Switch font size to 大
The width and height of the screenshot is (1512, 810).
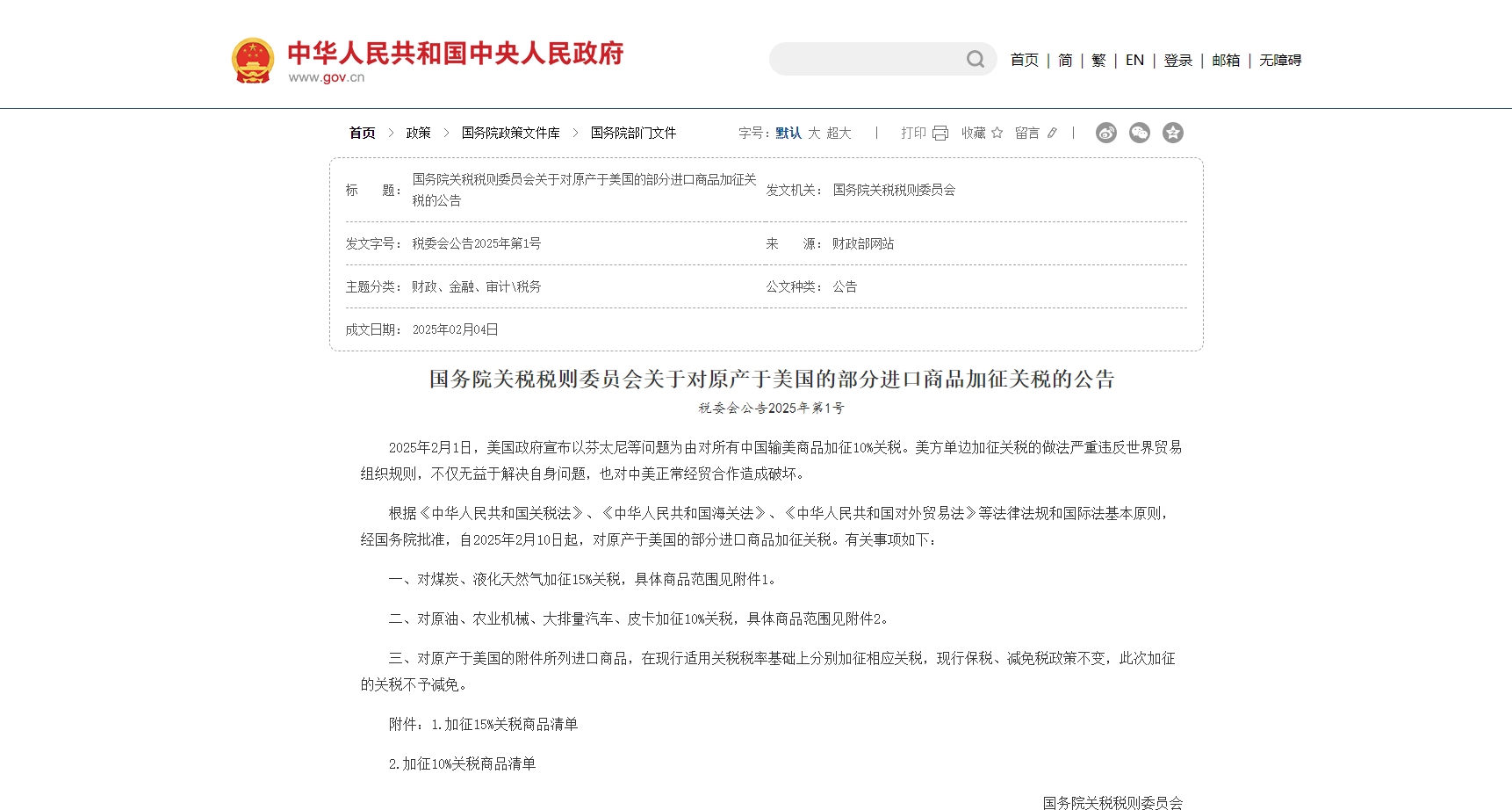pos(814,133)
